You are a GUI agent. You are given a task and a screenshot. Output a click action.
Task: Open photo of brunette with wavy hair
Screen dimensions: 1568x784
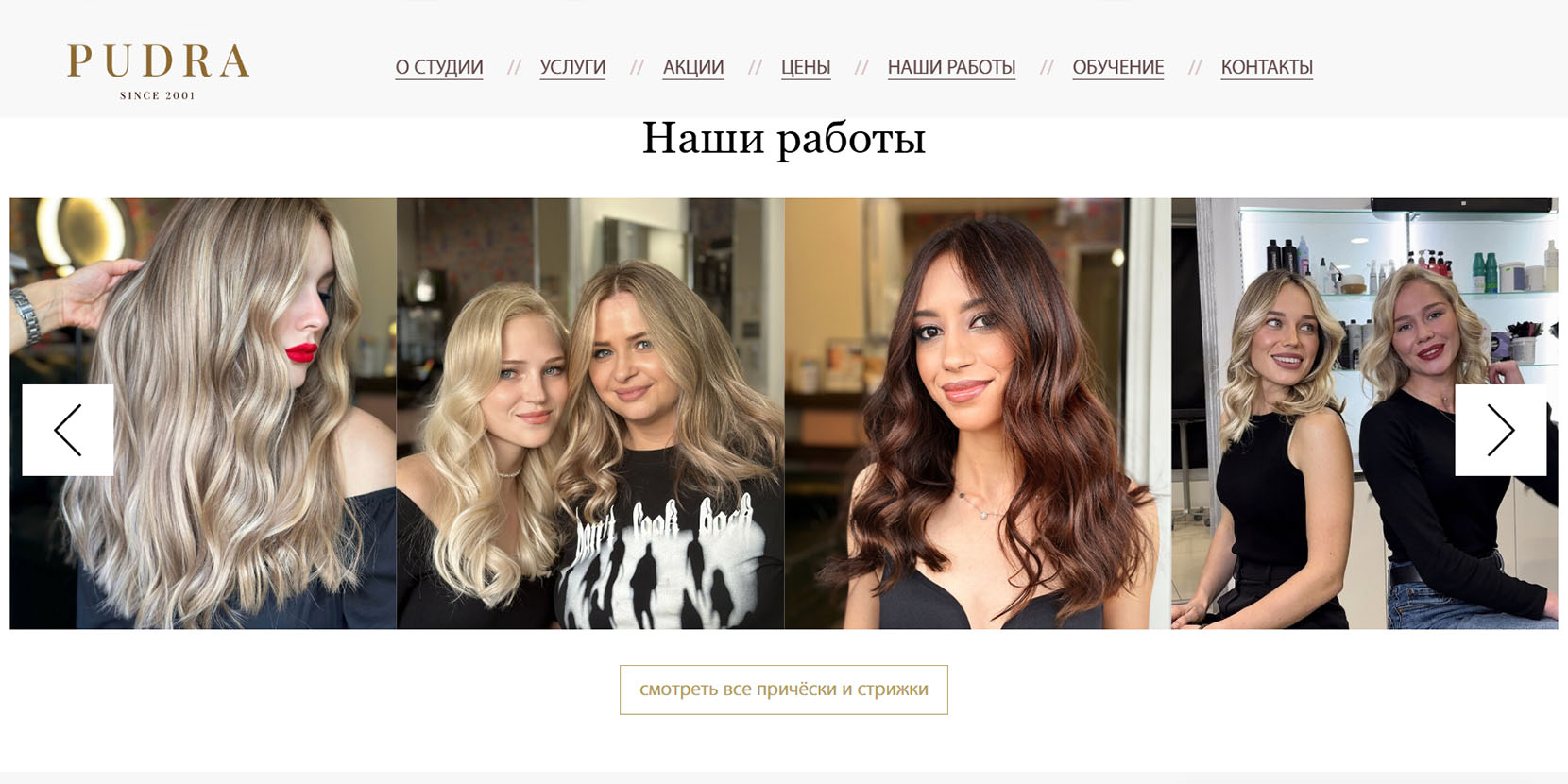[978, 414]
